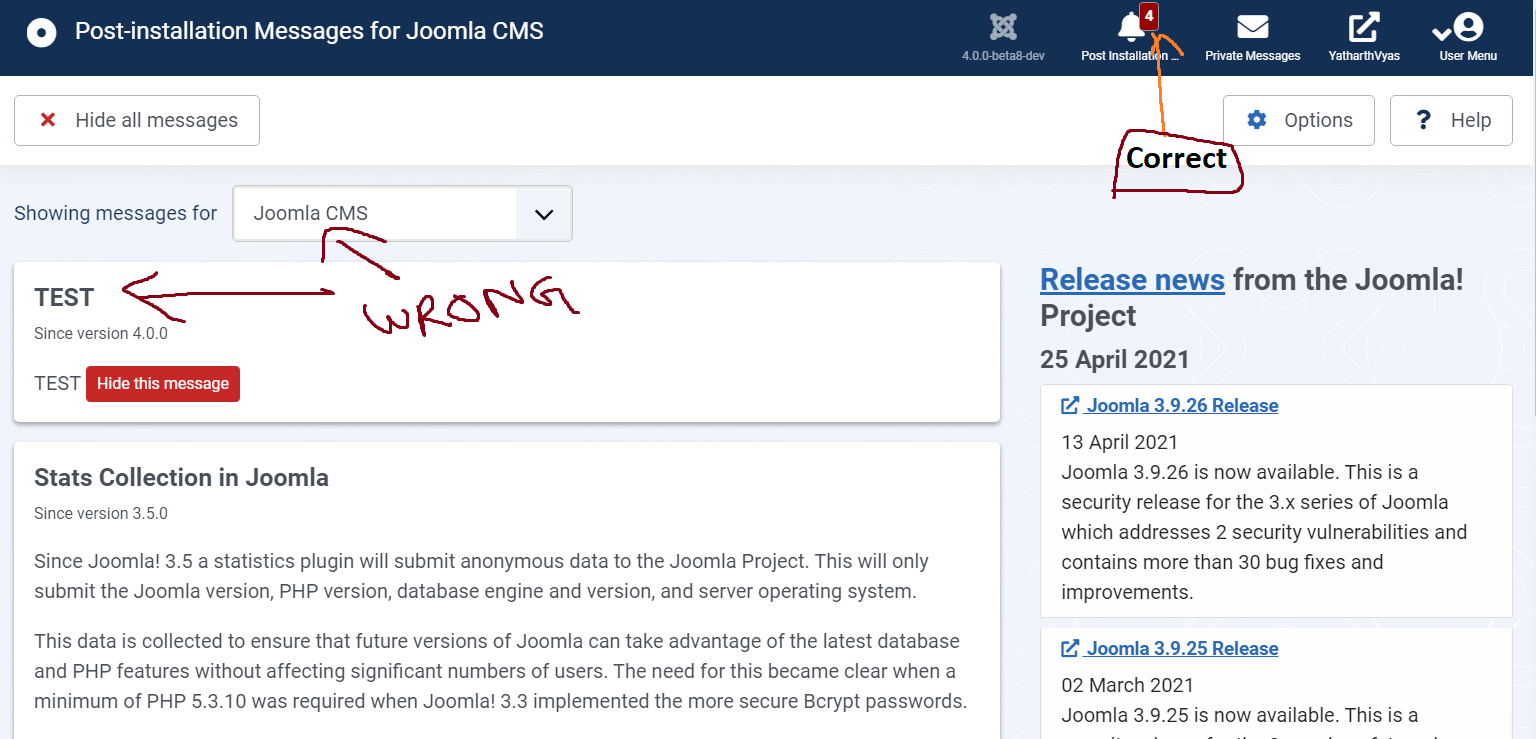Click the 13 April 2021 date
This screenshot has width=1536, height=739.
(x=1120, y=442)
